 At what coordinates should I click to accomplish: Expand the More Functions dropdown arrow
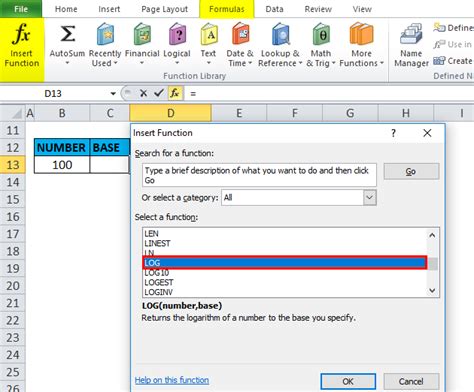coord(382,63)
